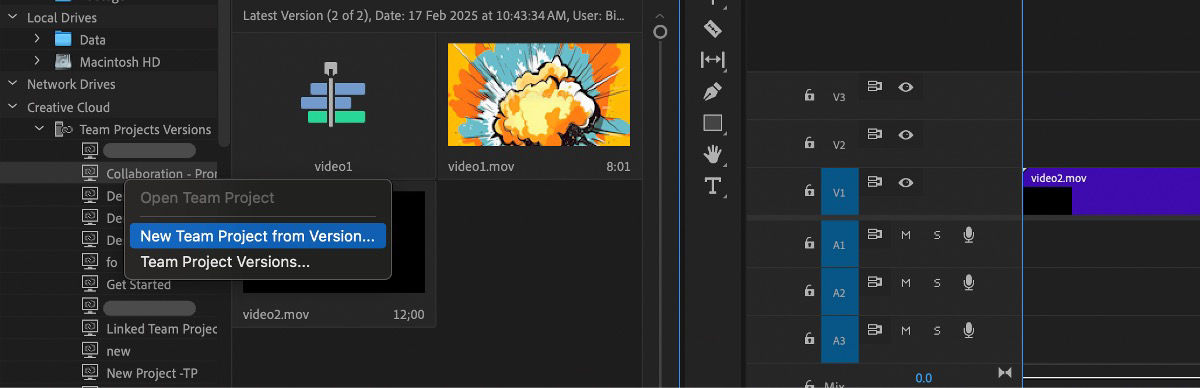
Task: Hide track V3 output with eye icon
Action: (x=906, y=87)
